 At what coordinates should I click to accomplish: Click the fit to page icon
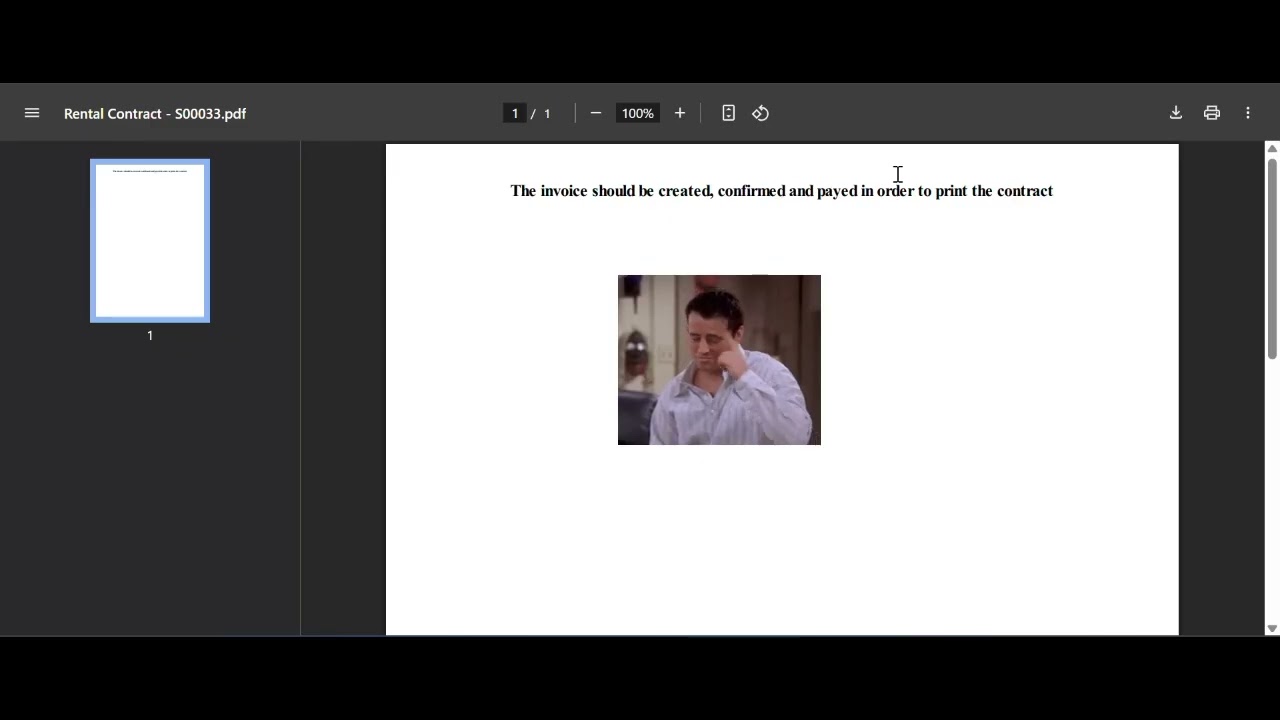pos(728,113)
